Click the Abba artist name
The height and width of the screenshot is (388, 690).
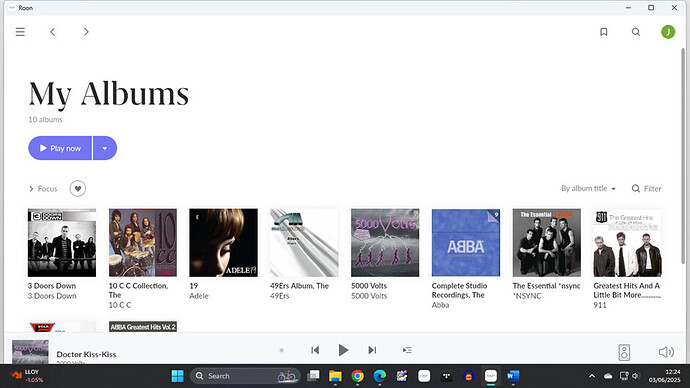[440, 305]
